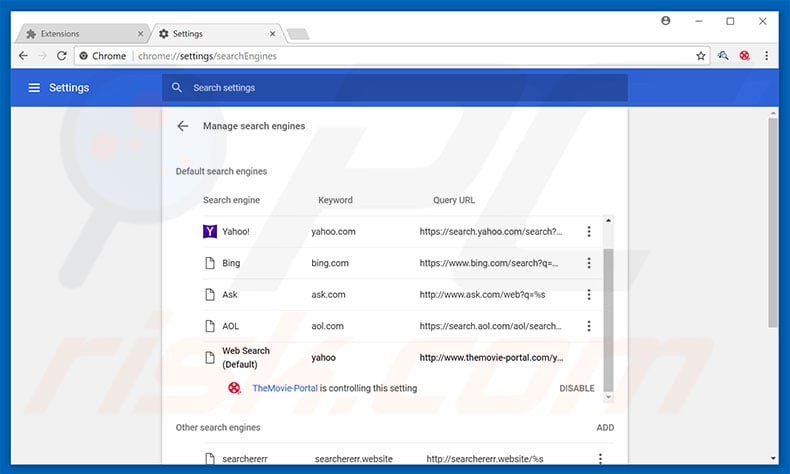Reload the current page
790x474 pixels.
pos(61,56)
